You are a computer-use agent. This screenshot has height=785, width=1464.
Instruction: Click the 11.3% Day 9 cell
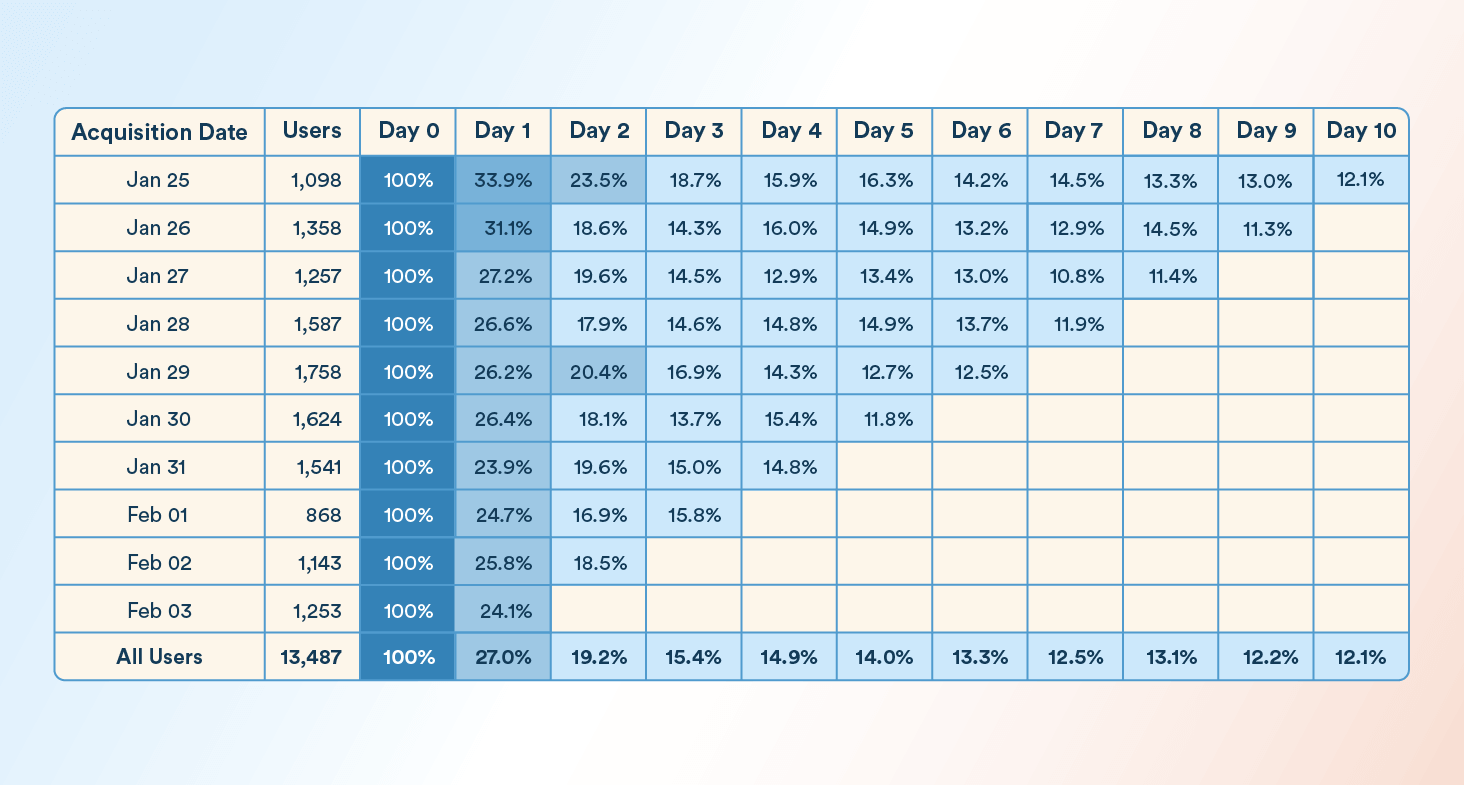click(1265, 228)
